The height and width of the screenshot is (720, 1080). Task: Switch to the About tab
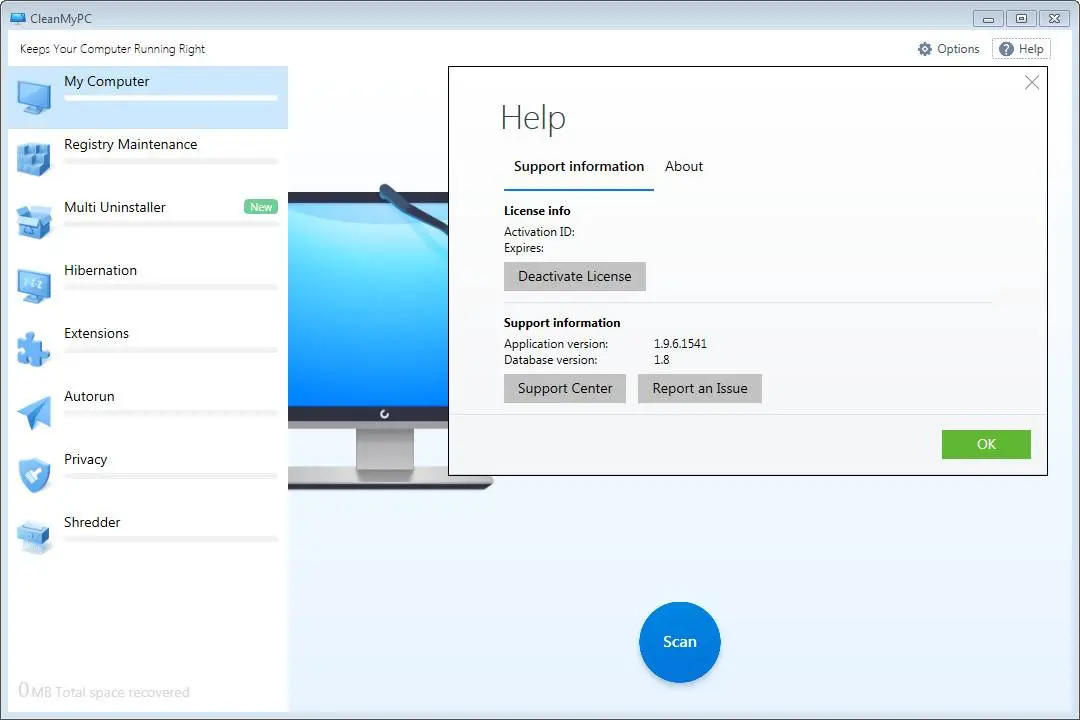[x=684, y=167]
